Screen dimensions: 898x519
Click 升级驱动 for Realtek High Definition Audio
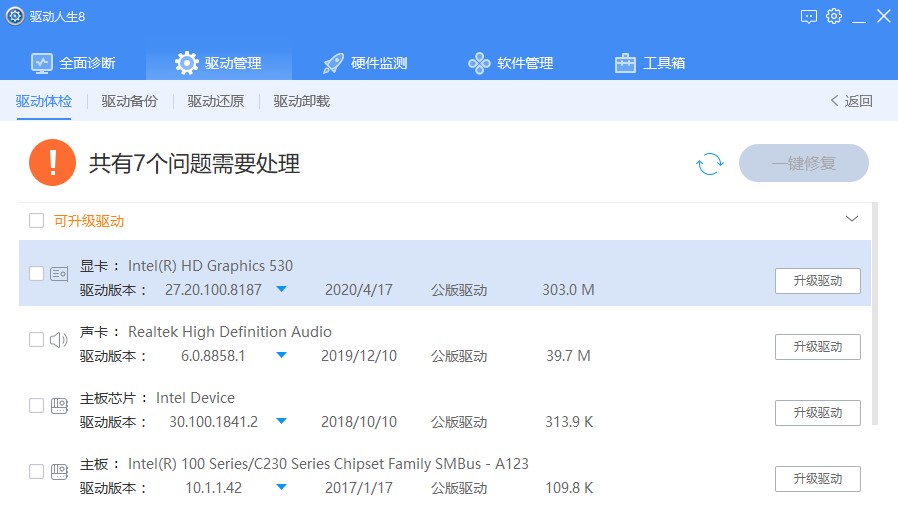coord(818,347)
